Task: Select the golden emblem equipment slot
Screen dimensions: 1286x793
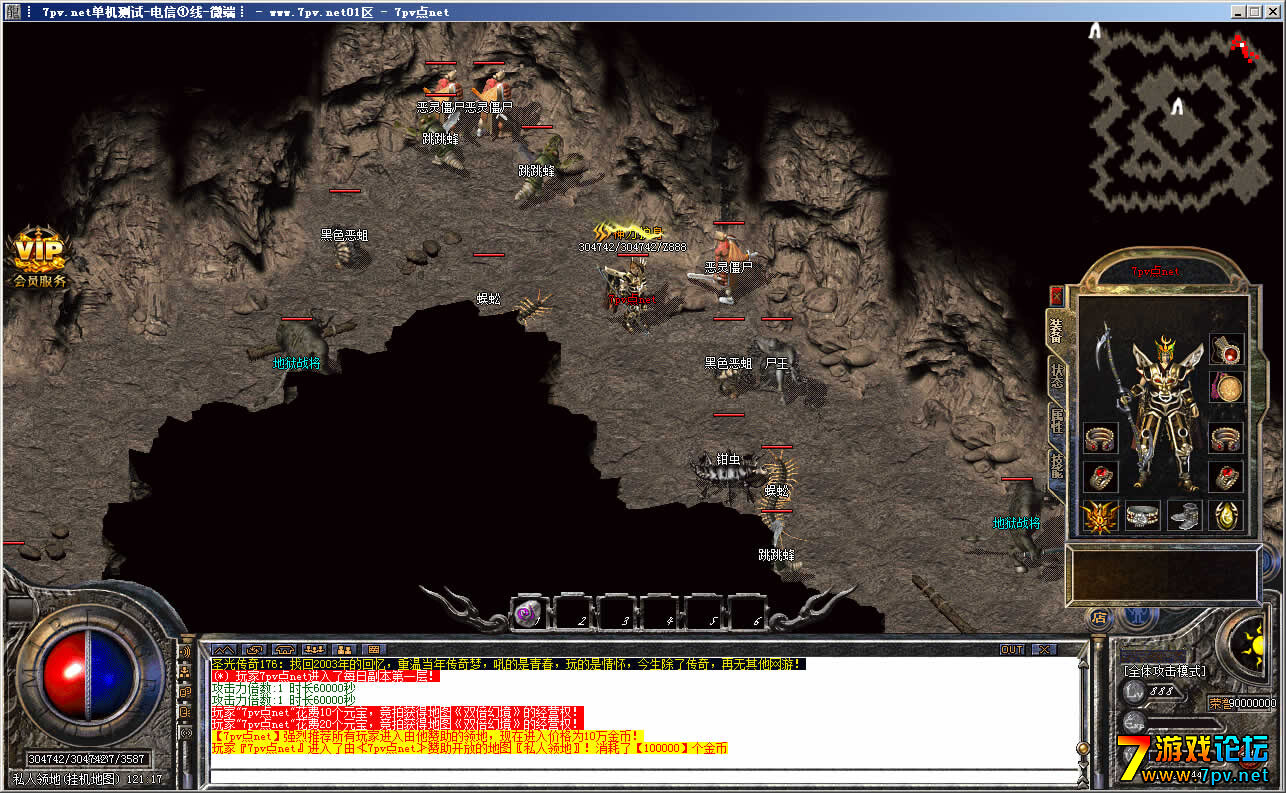Action: [1100, 516]
